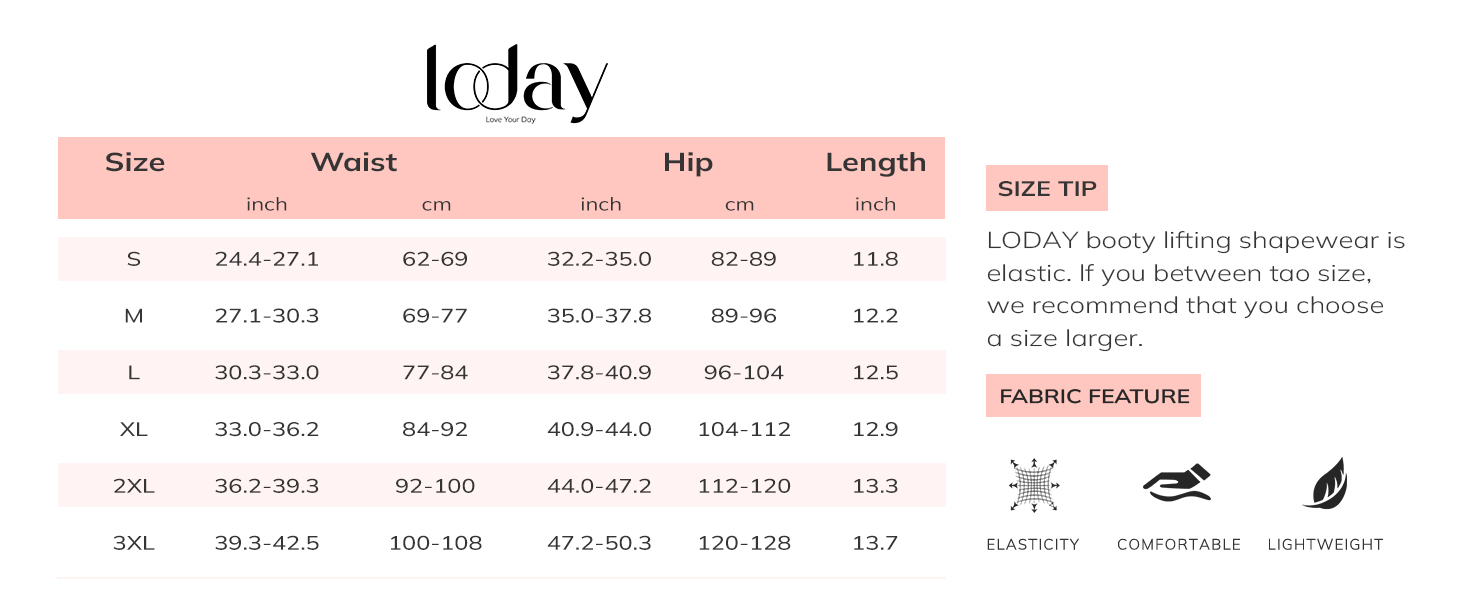Click the Hip column header
This screenshot has width=1464, height=600.
coord(688,162)
